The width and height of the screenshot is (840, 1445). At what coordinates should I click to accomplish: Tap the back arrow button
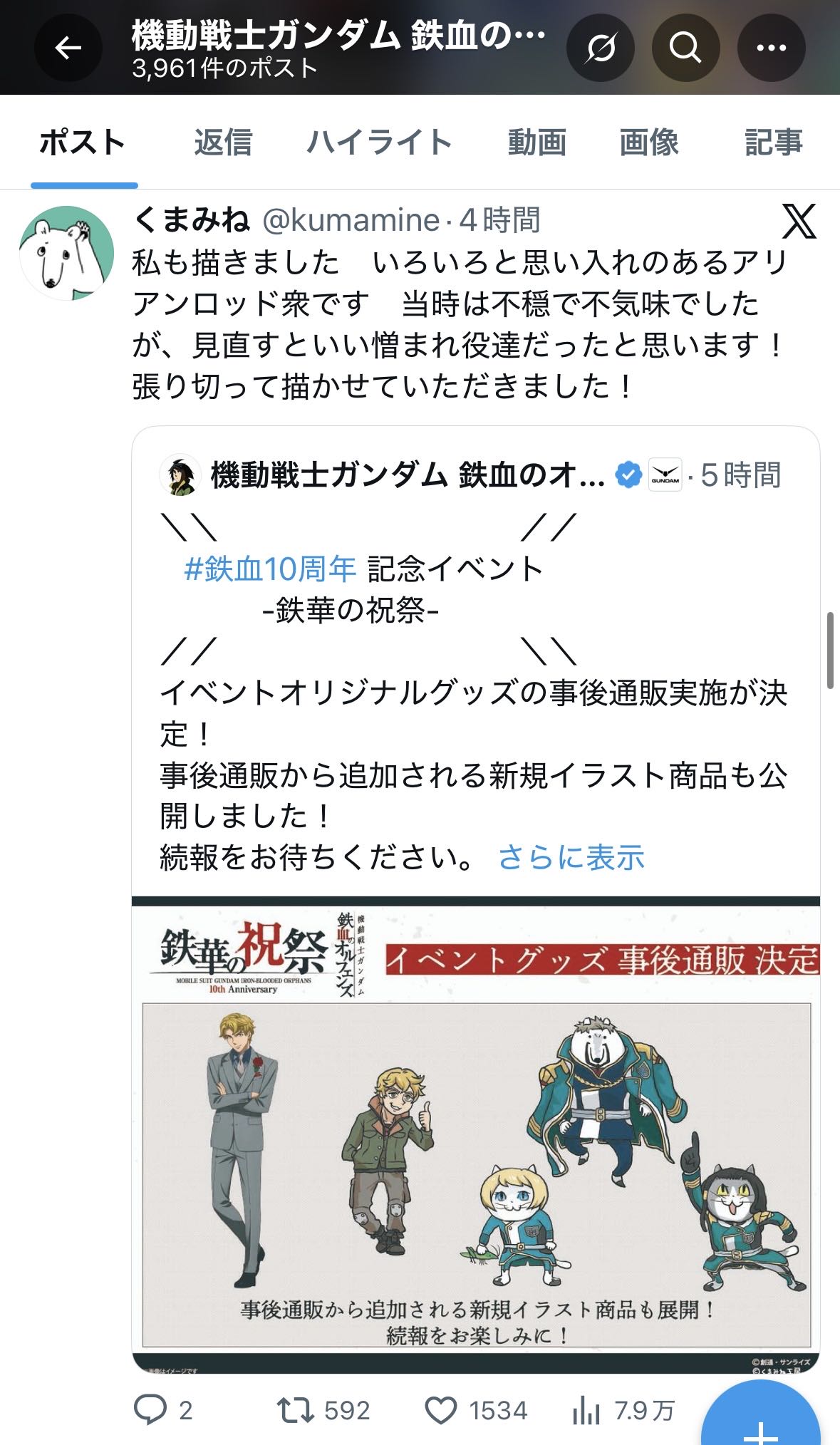tap(68, 48)
